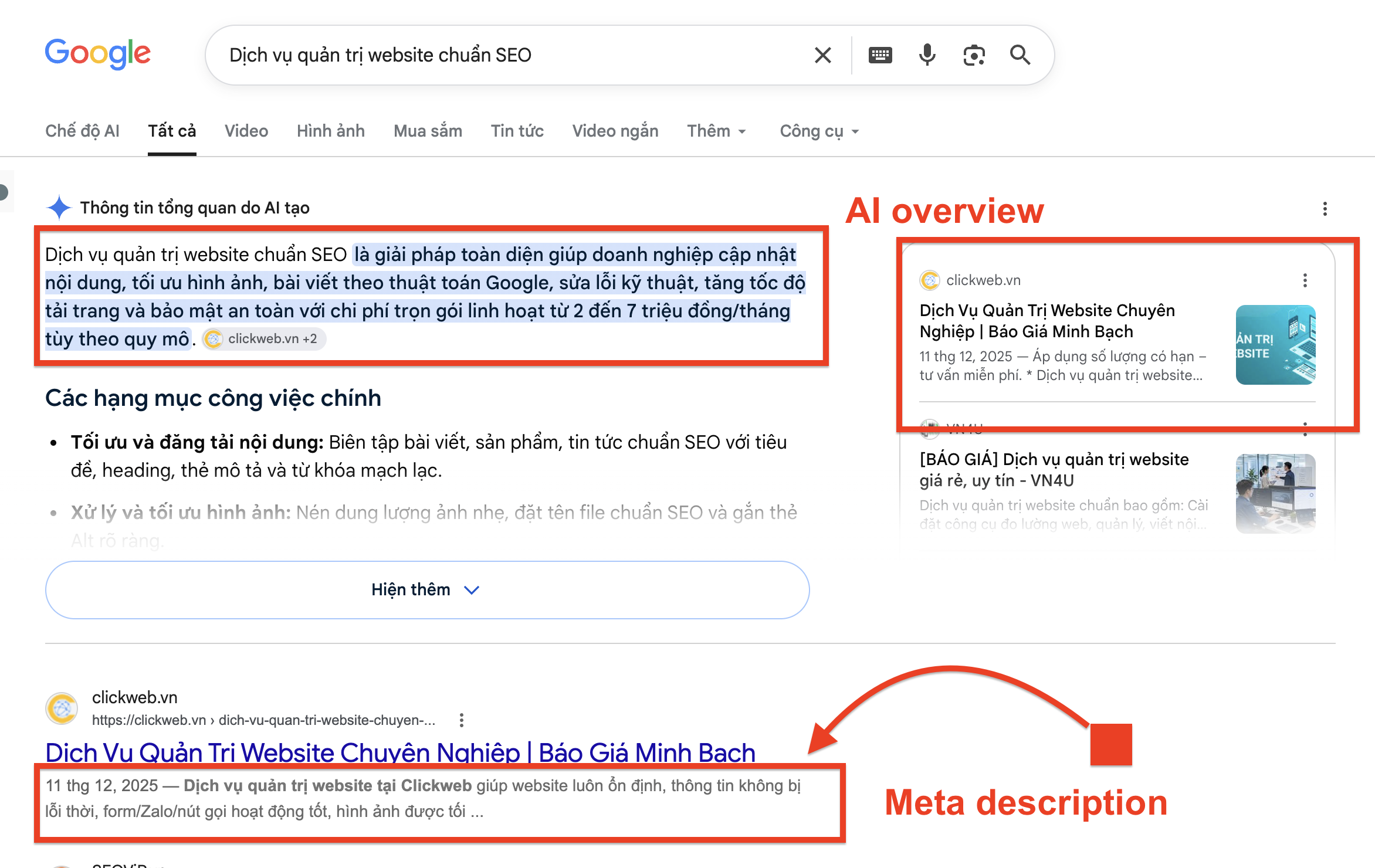Image resolution: width=1375 pixels, height=868 pixels.
Task: Open clickweb.vn source card title
Action: tap(1047, 321)
